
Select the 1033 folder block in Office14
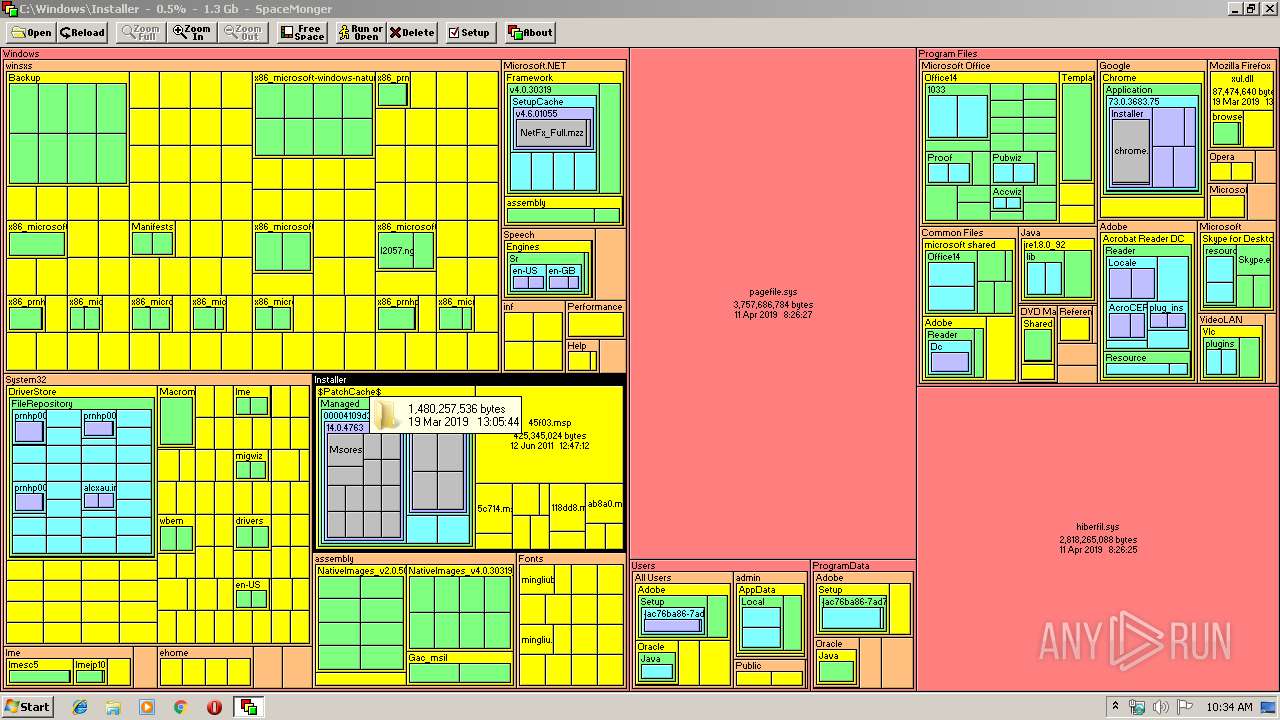pyautogui.click(x=957, y=112)
